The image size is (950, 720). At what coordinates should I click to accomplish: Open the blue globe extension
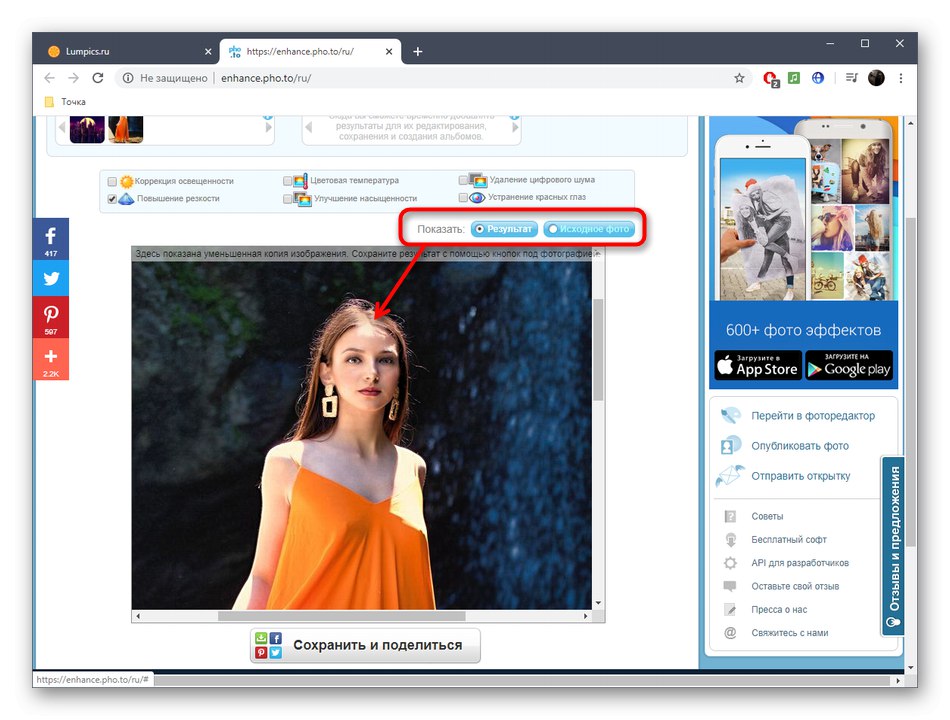coord(818,78)
